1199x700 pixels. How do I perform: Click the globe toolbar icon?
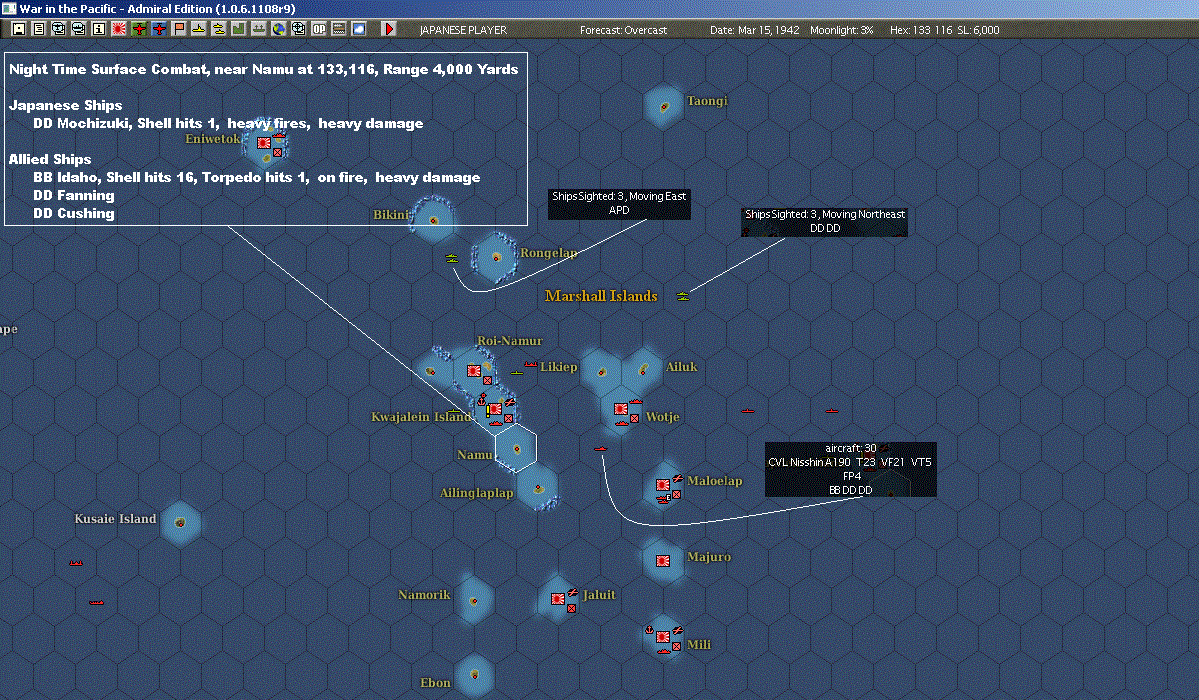click(x=278, y=29)
